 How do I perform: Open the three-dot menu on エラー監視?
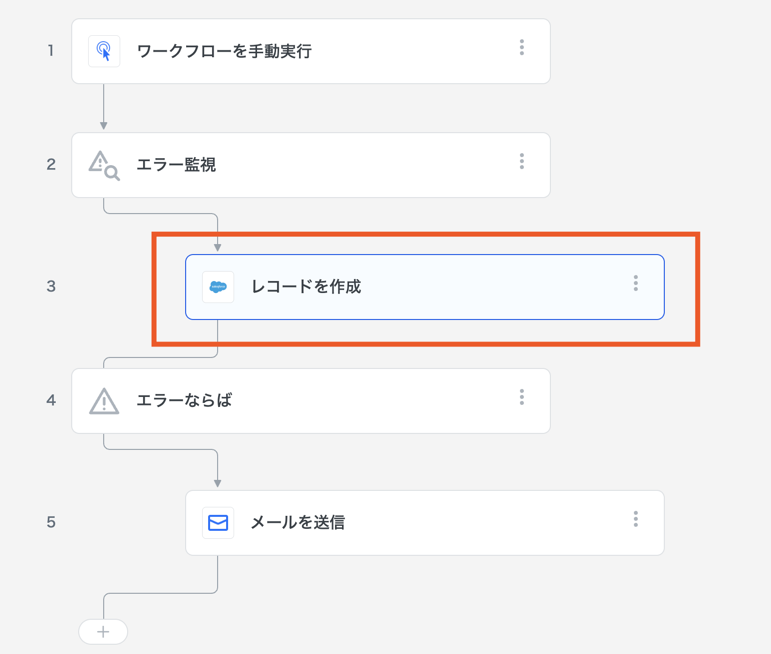(x=522, y=162)
